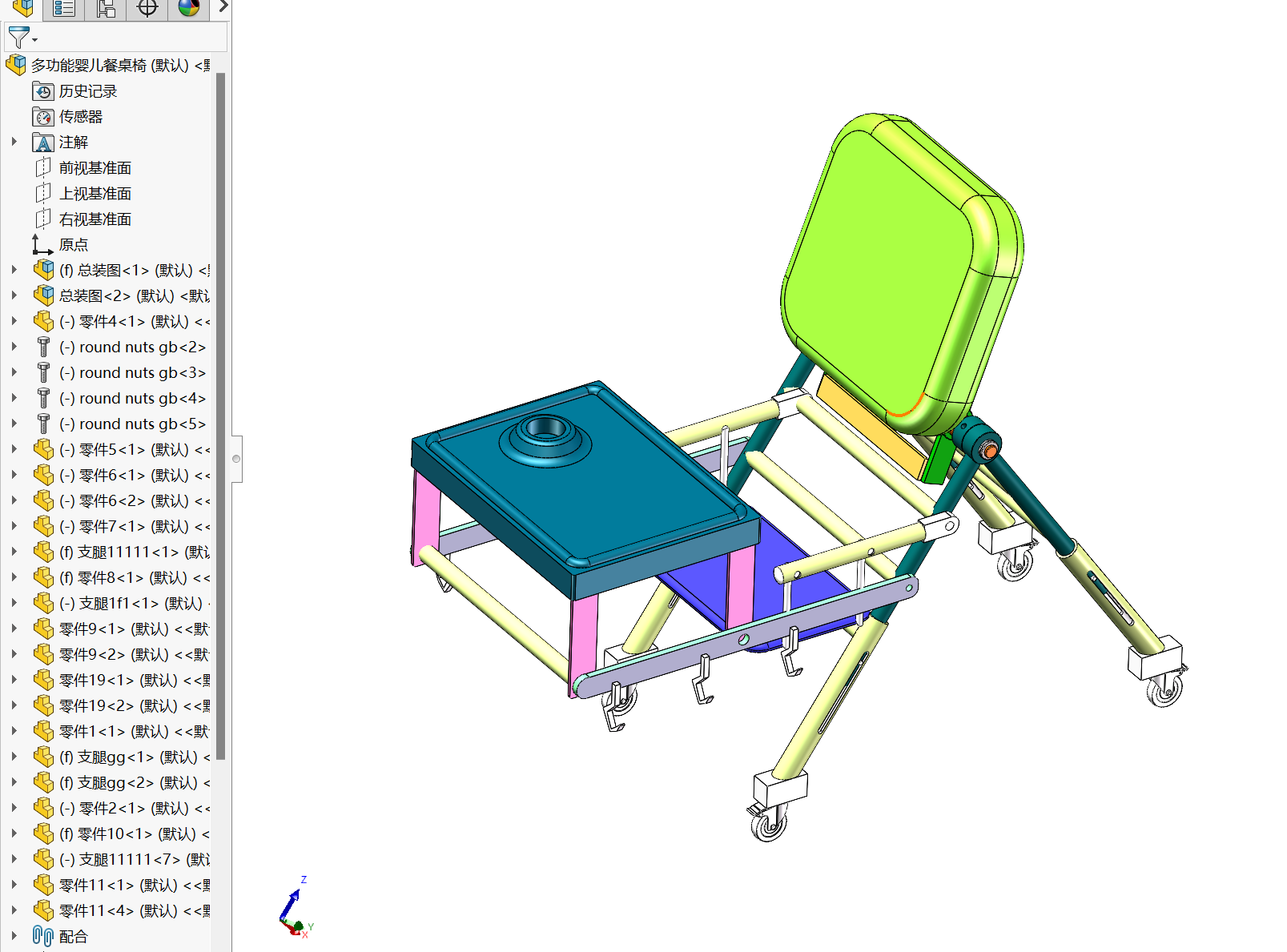Select the round nuts gb<4> bolt icon

(44, 398)
